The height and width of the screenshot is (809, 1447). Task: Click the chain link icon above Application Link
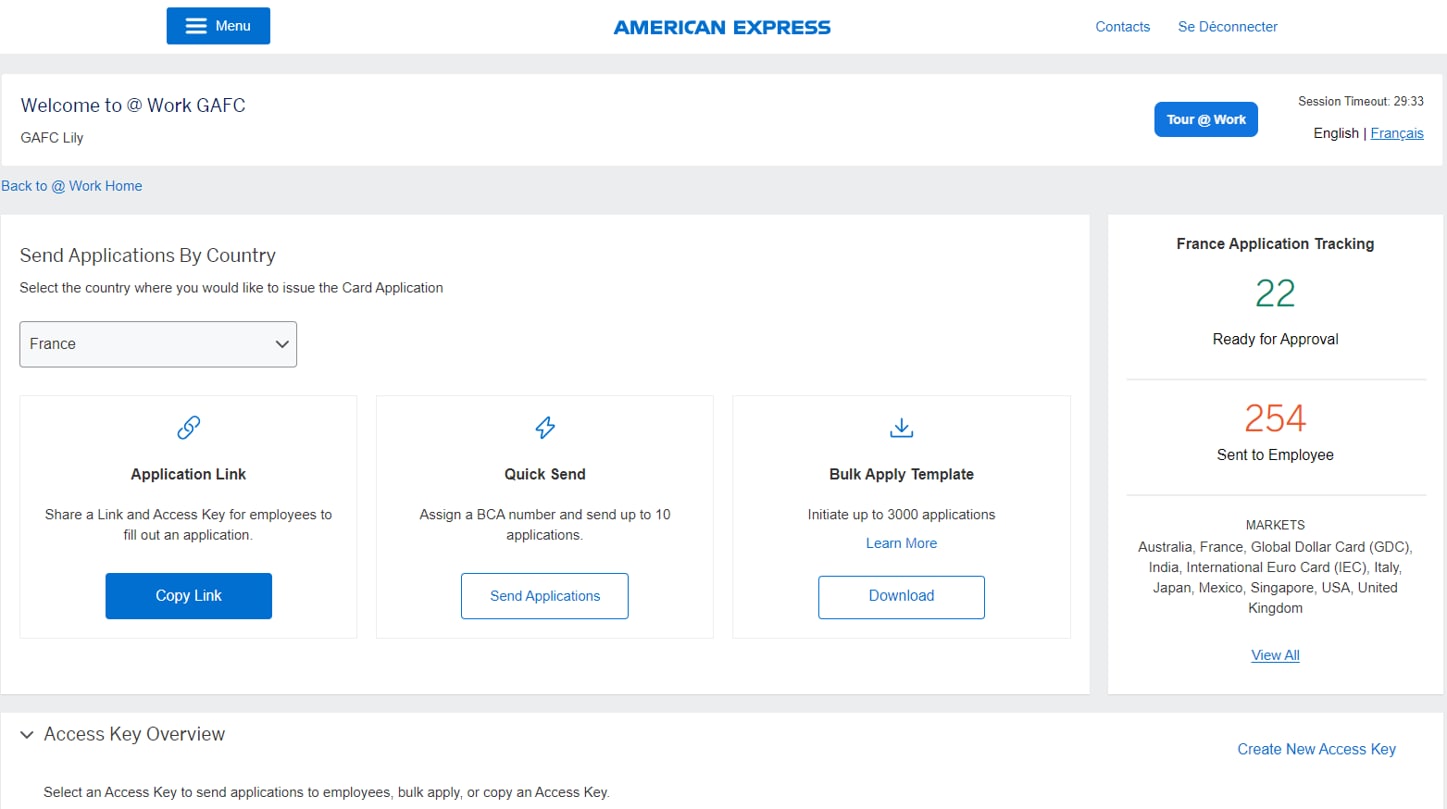coord(188,428)
